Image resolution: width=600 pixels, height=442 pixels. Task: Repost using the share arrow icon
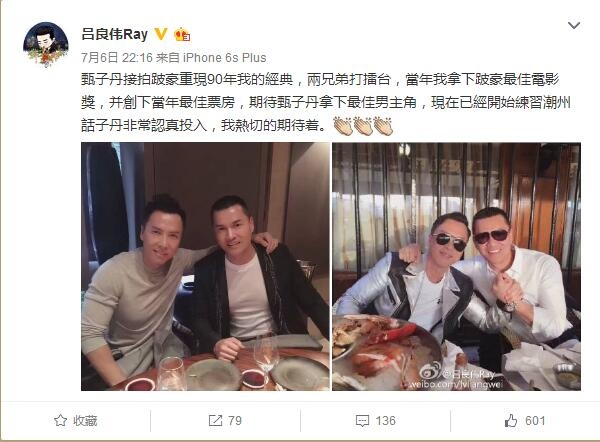215,421
